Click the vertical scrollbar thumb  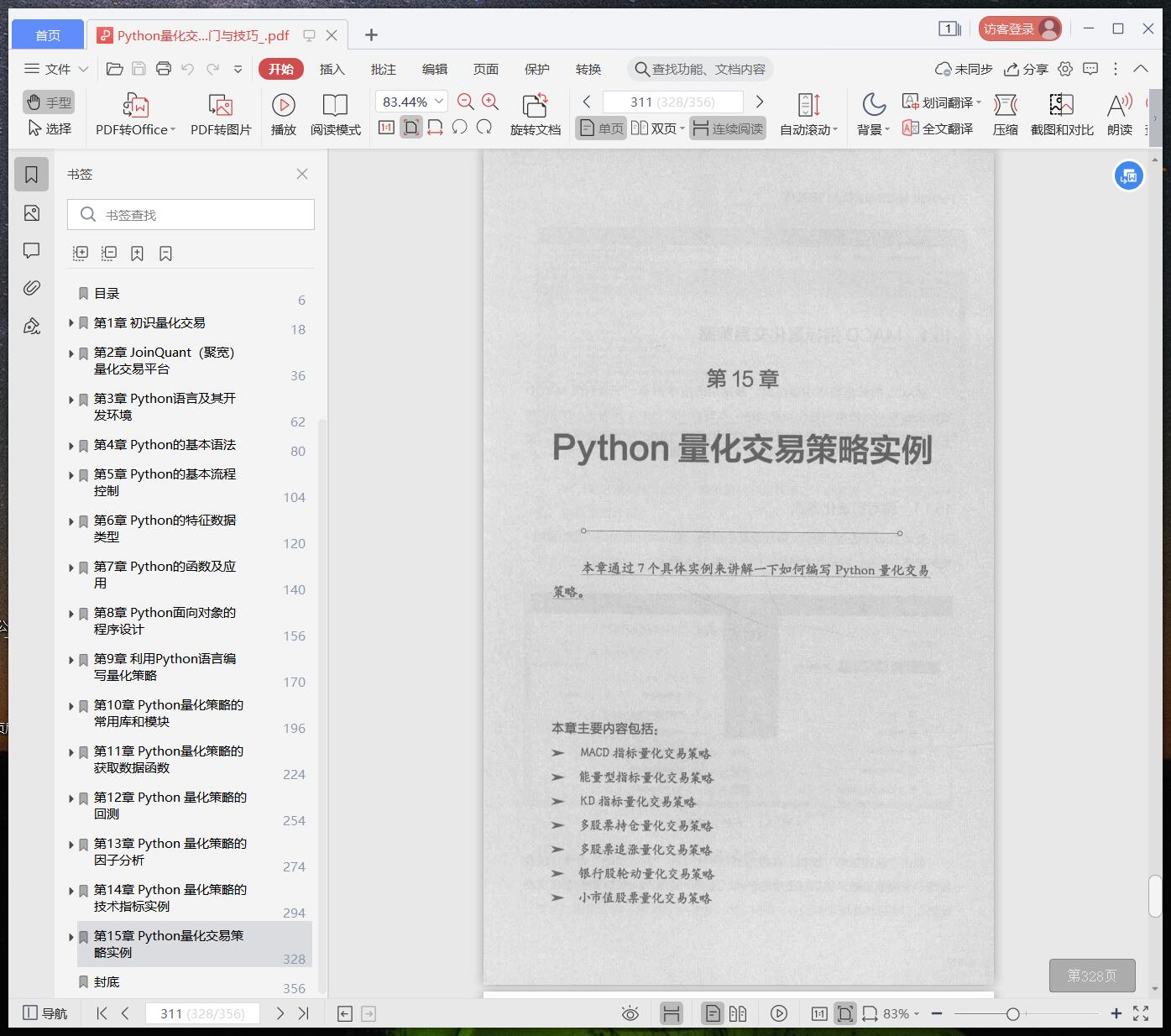pyautogui.click(x=1155, y=897)
